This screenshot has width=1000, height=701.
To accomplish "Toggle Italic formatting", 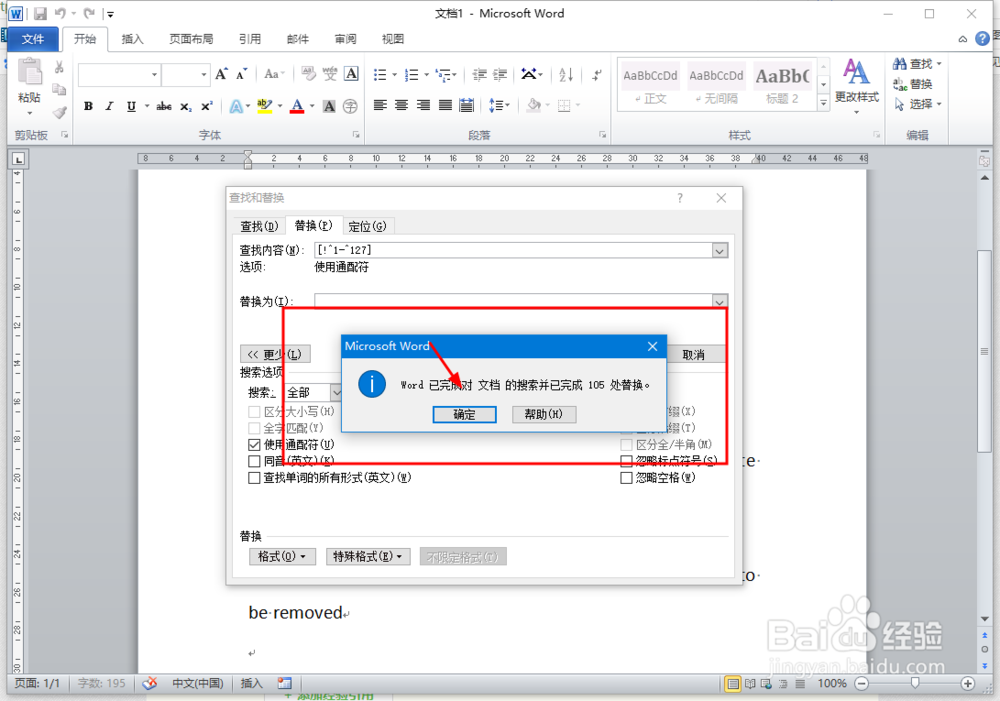I will point(109,107).
